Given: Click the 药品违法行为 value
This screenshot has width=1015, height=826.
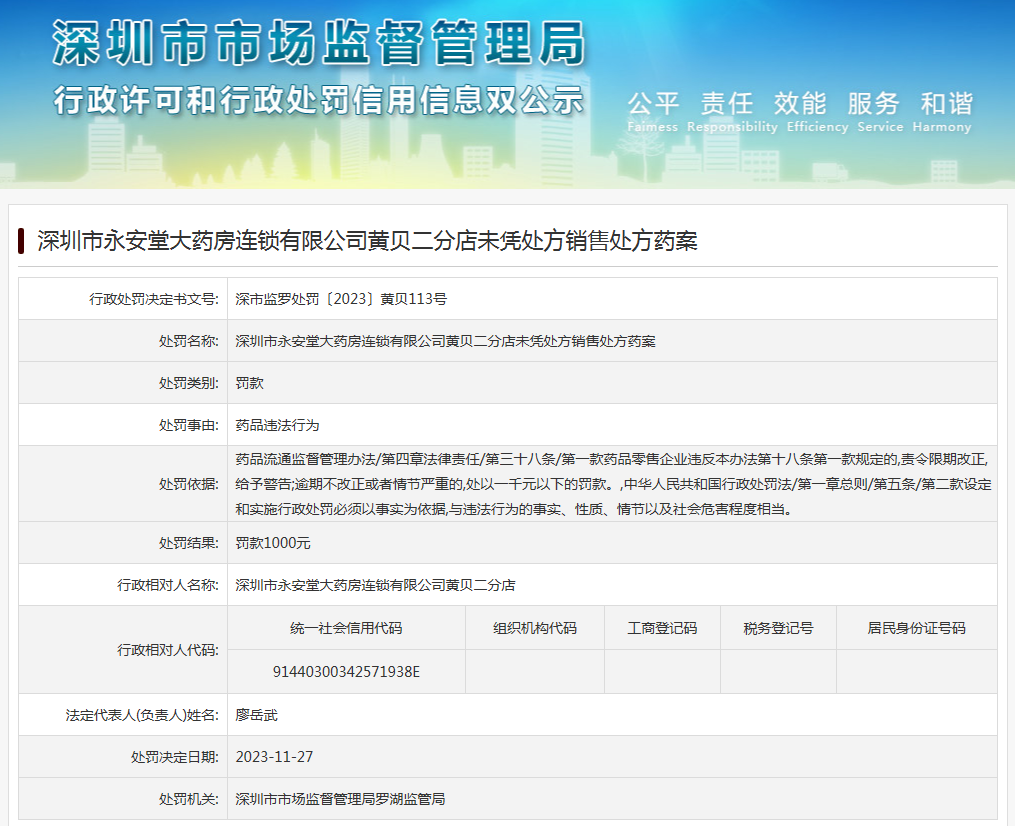Looking at the screenshot, I should [277, 425].
